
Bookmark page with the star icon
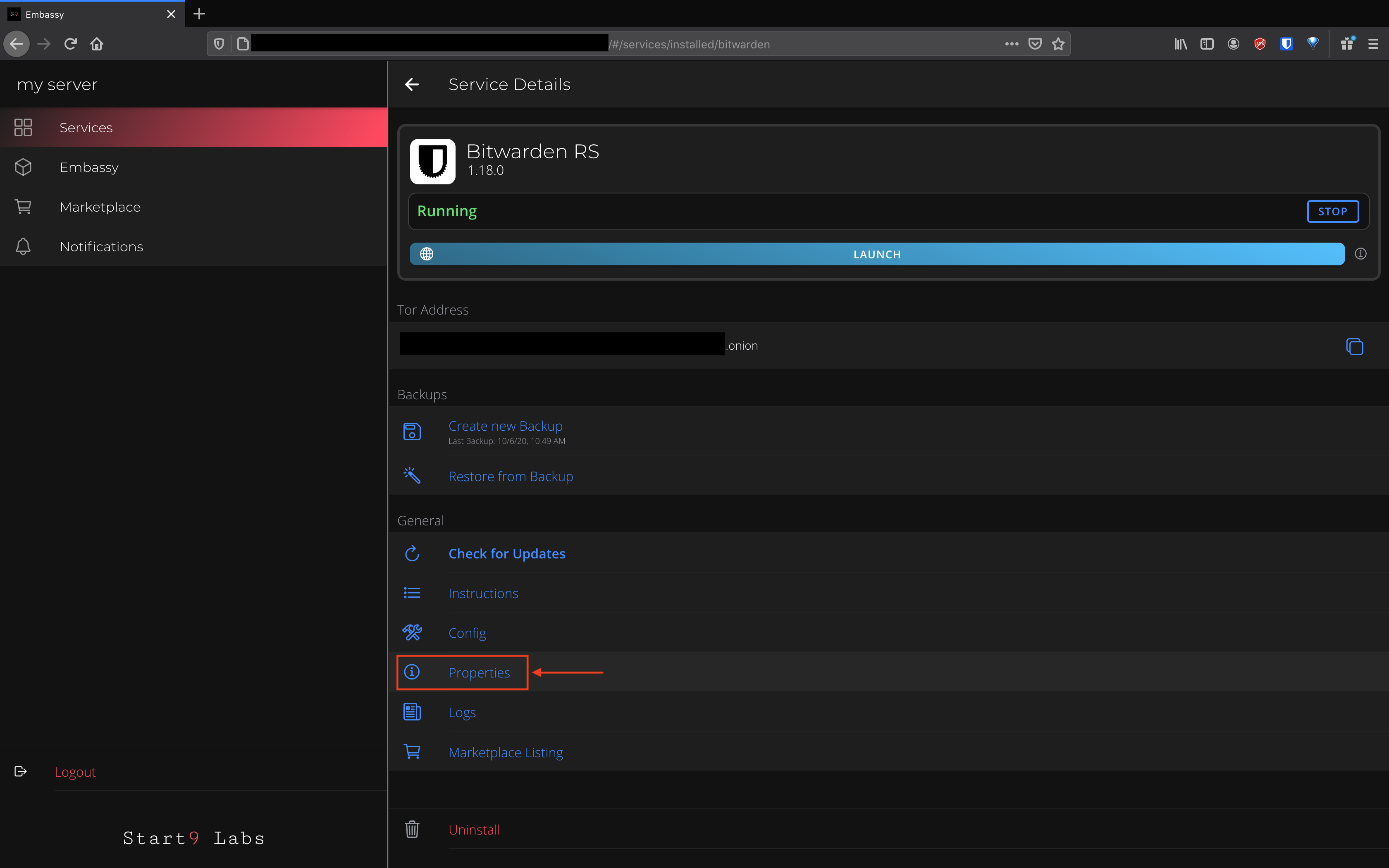point(1058,44)
